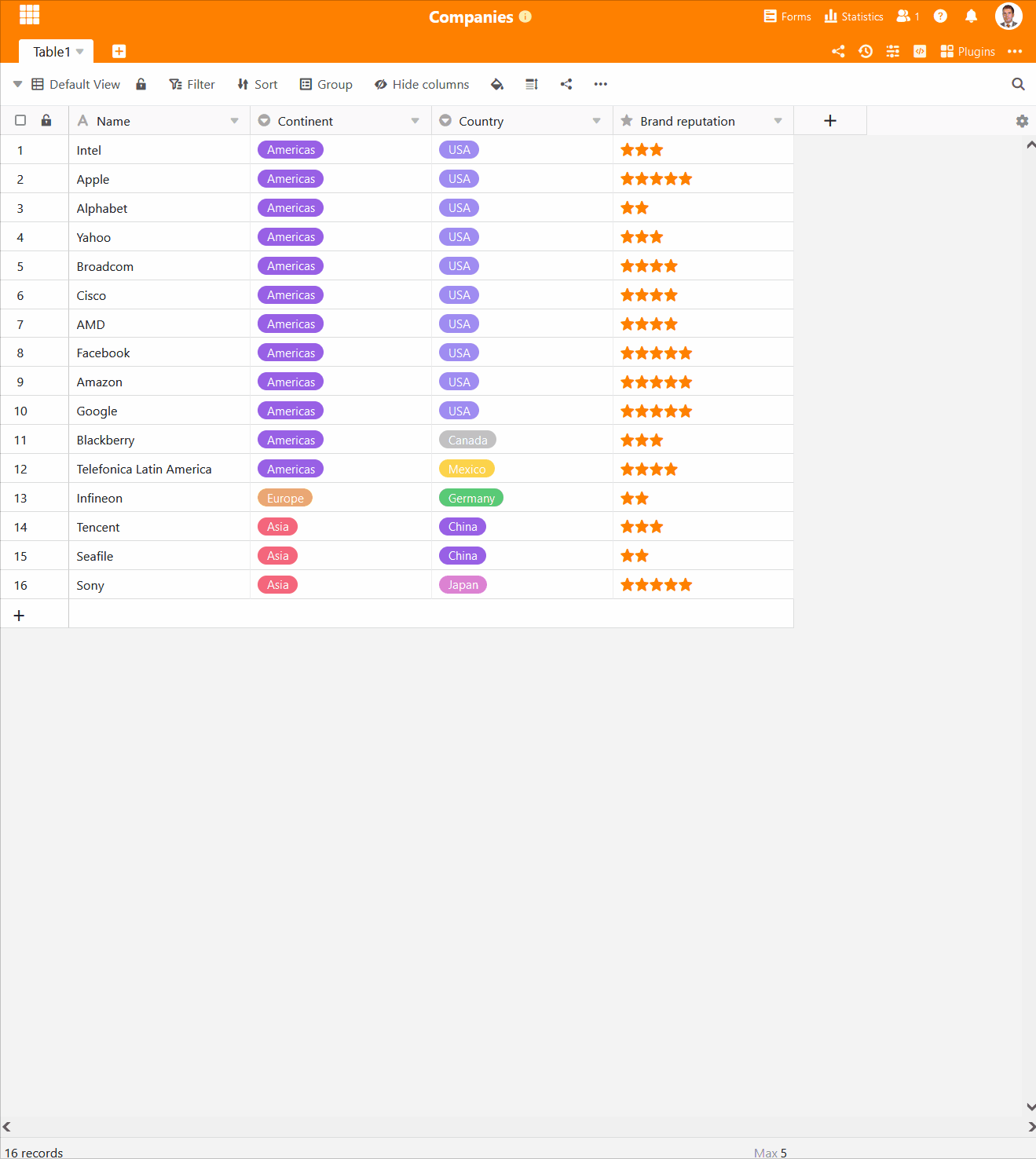Open the table settings gear icon

(x=1022, y=121)
